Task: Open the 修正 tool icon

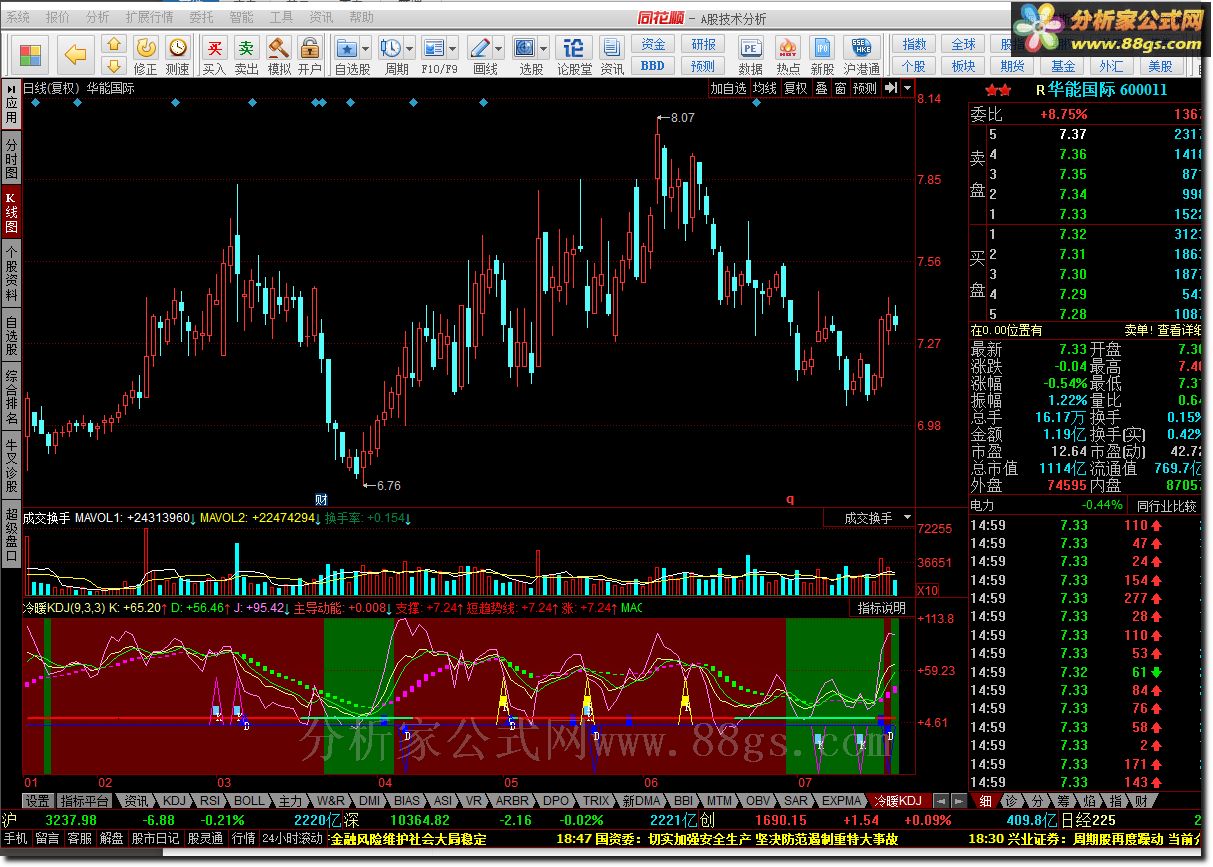Action: click(146, 55)
